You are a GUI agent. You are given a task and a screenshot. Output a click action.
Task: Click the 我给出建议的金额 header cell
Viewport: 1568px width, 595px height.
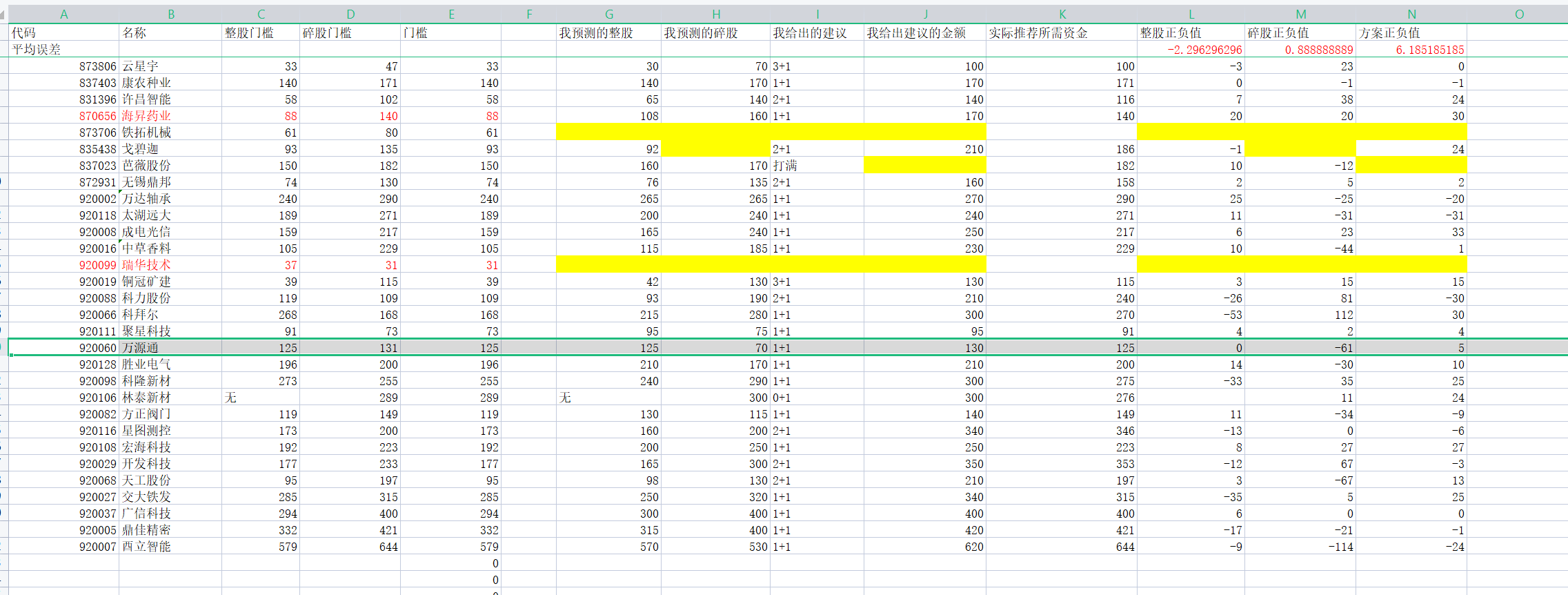tap(925, 32)
